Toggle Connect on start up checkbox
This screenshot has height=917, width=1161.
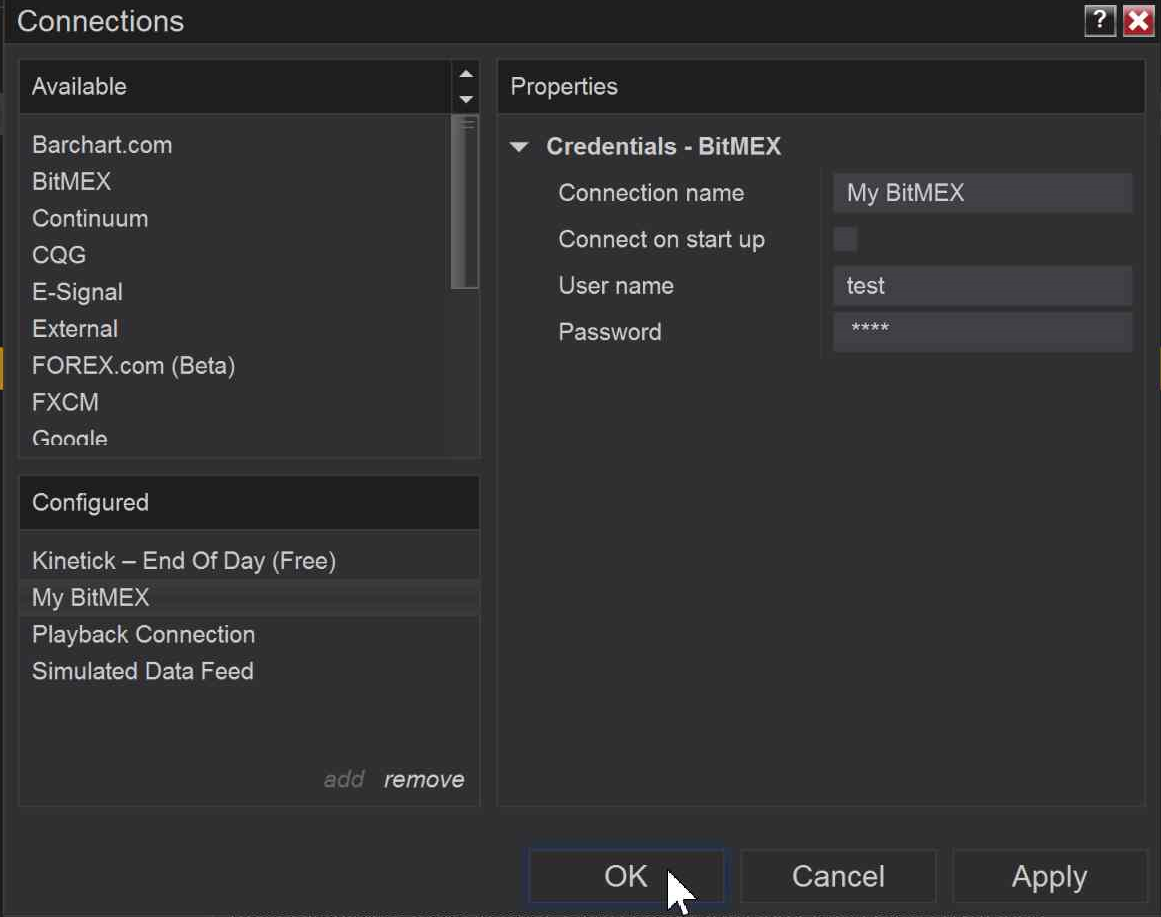point(846,239)
